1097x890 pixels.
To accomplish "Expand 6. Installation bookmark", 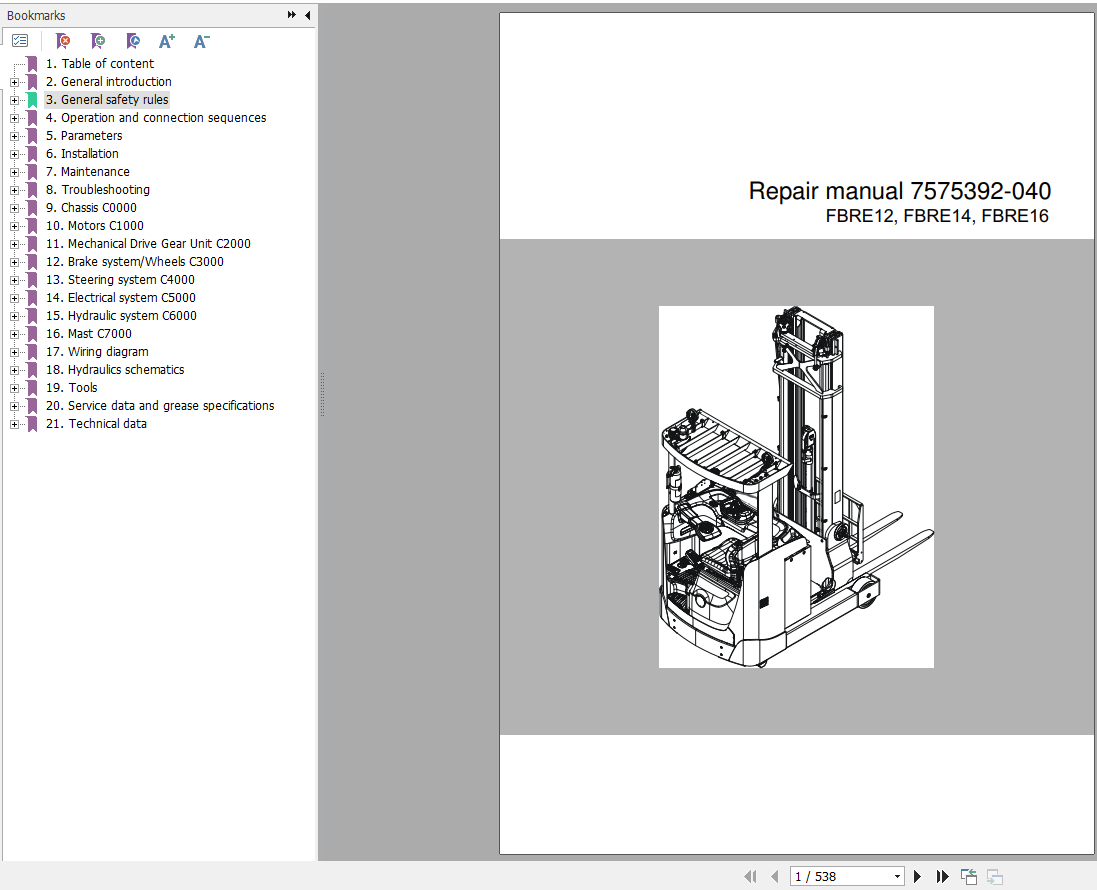I will 14,154.
